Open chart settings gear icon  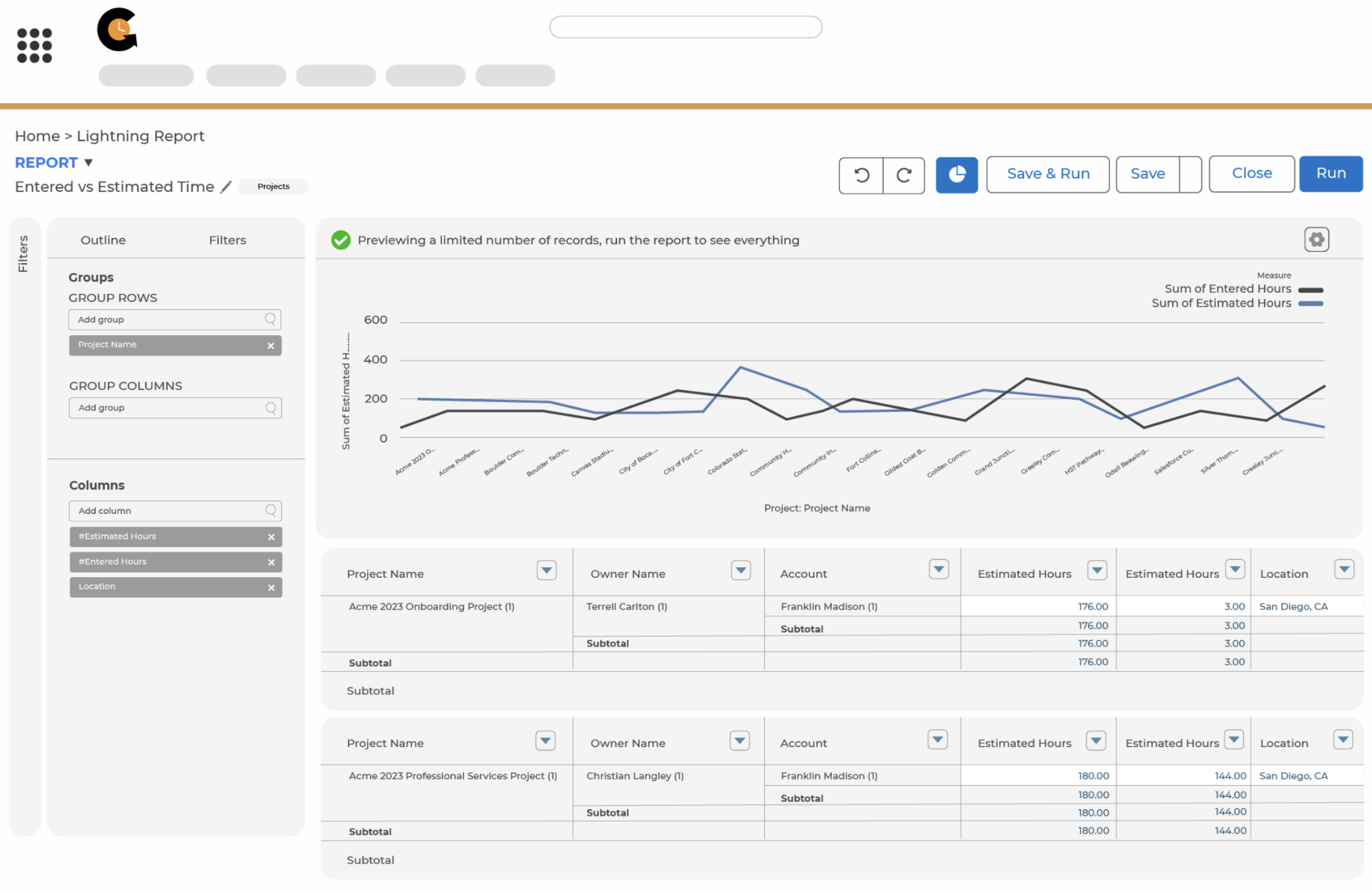[x=1316, y=240]
